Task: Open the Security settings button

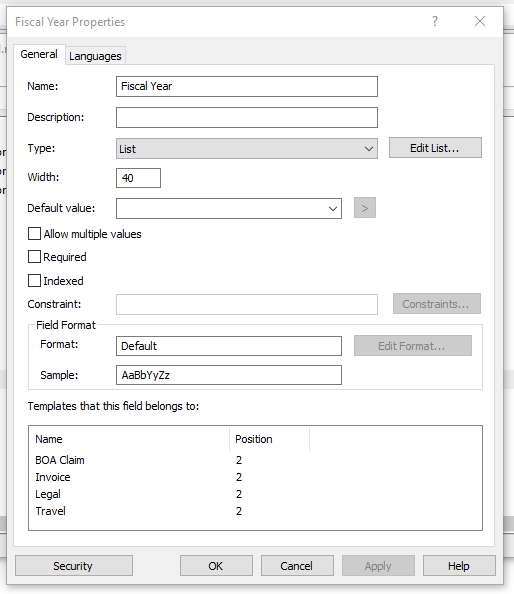Action: pos(74,566)
